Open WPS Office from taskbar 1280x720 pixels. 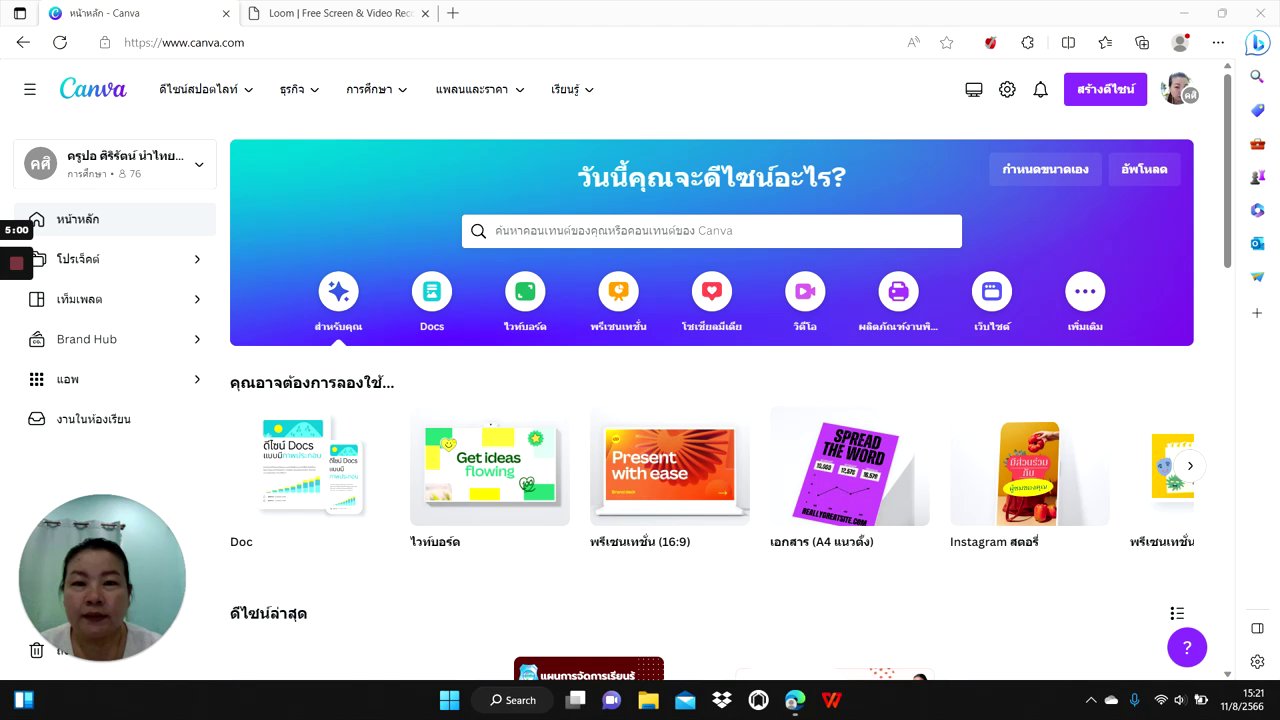point(831,700)
